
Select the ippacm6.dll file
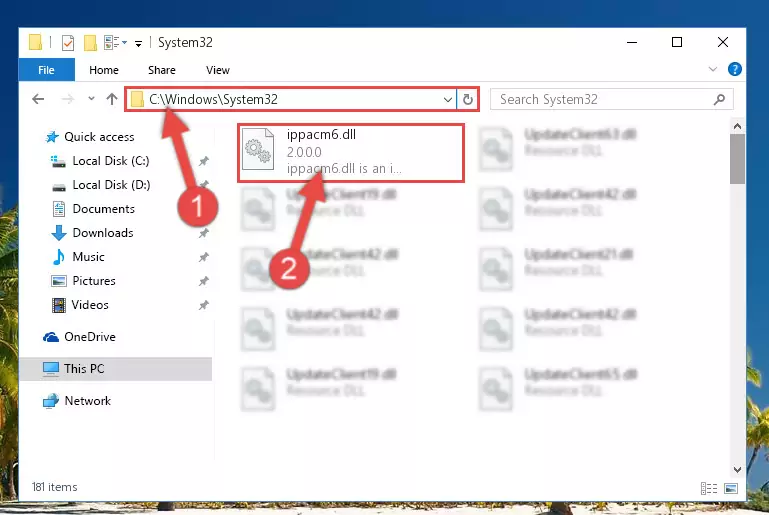pos(351,153)
